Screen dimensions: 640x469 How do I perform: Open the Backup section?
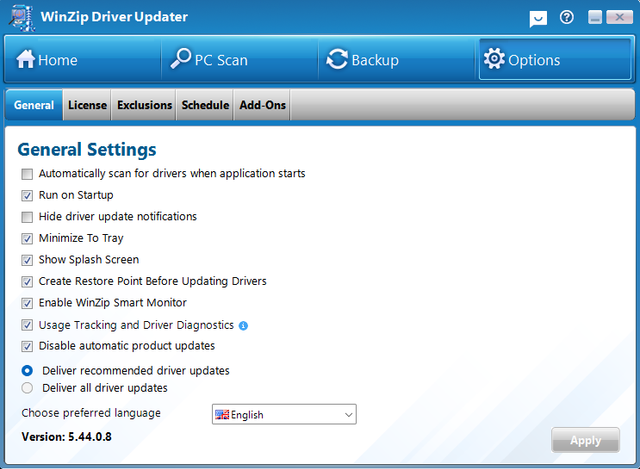point(397,60)
